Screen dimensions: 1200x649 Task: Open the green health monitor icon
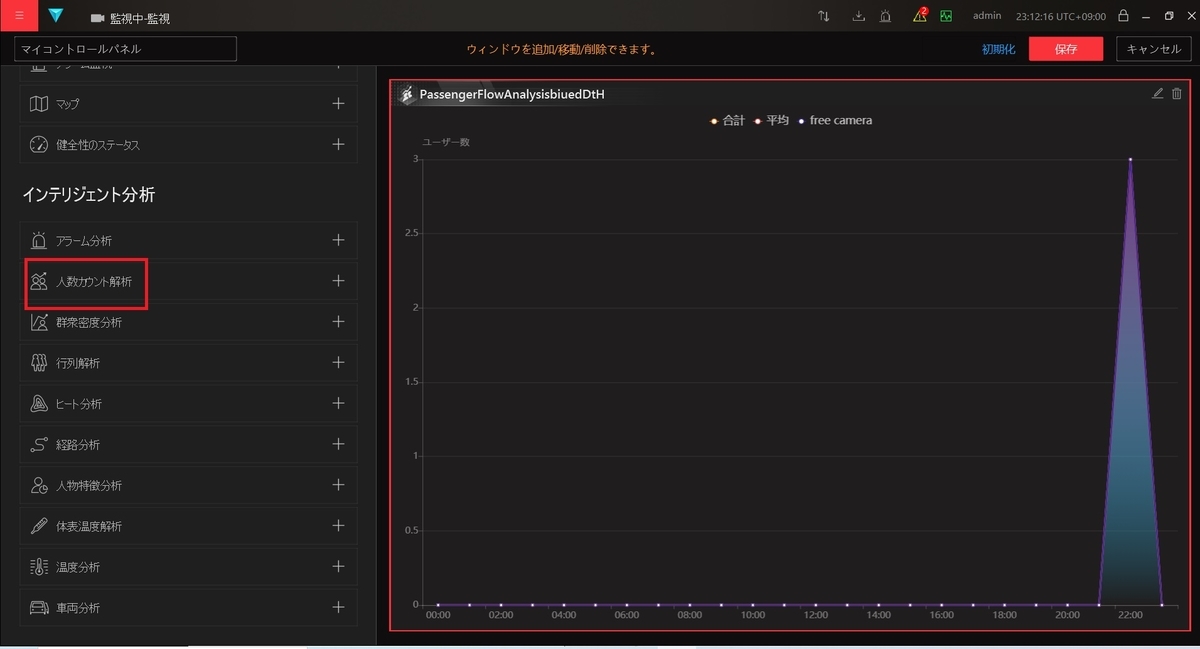tap(945, 16)
